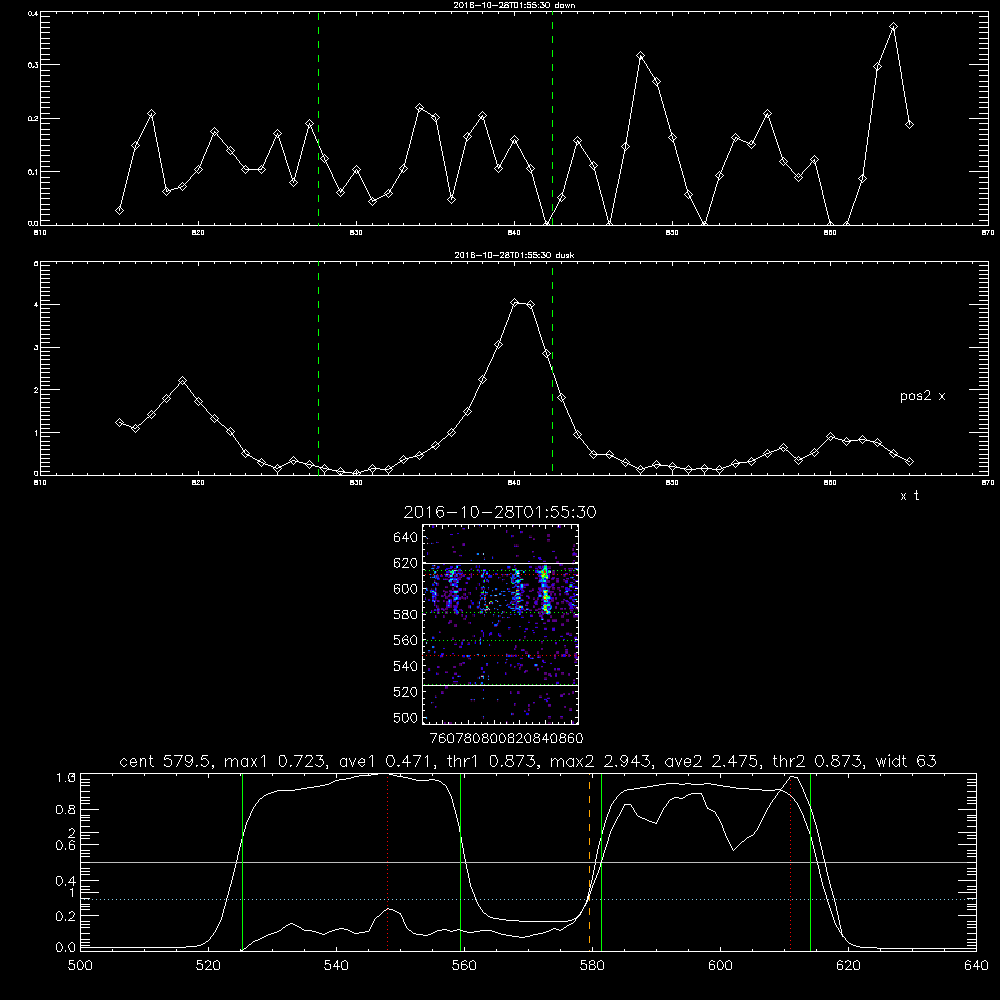The image size is (1000, 1000).
Task: Click bottom plot y-axis label 0.8
Action: coord(66,809)
